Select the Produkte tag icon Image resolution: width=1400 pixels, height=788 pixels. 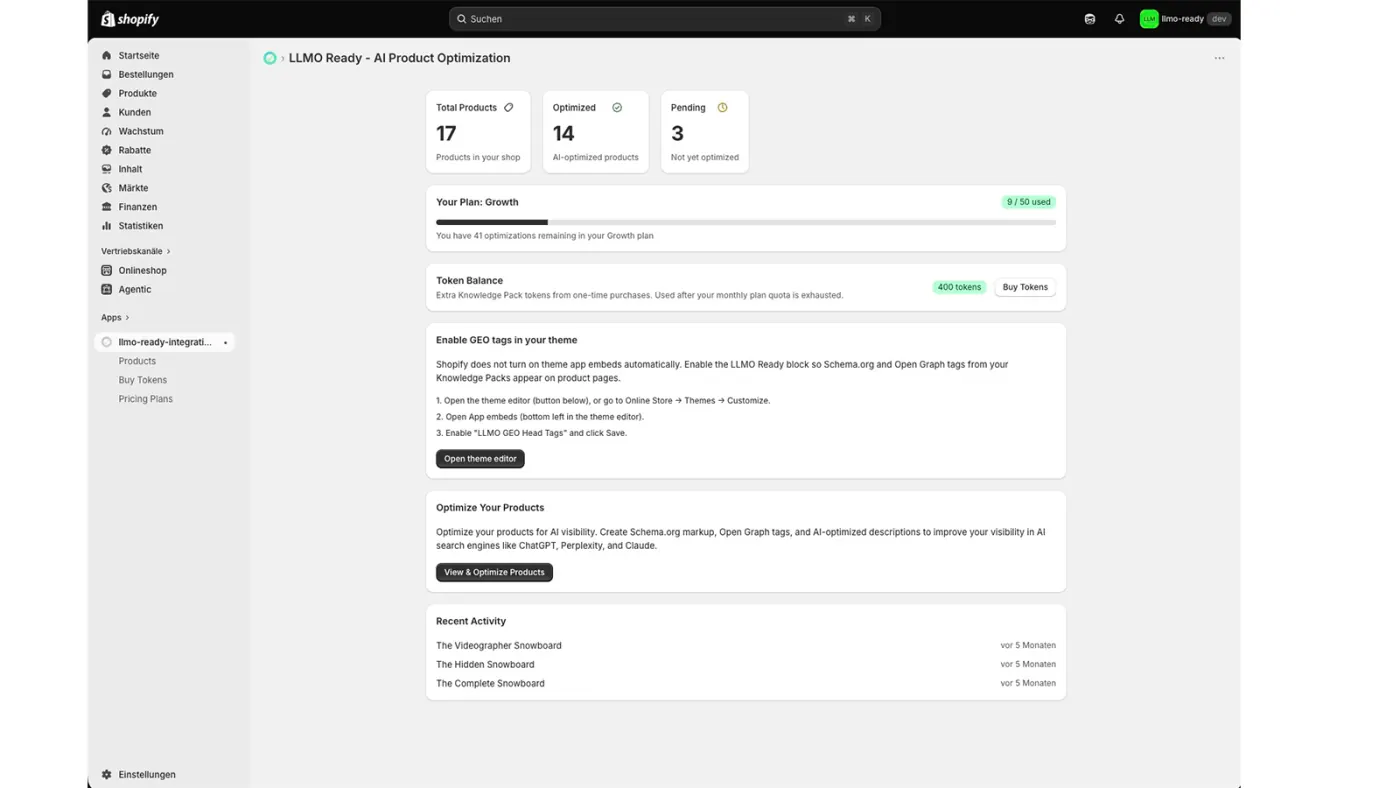[107, 94]
